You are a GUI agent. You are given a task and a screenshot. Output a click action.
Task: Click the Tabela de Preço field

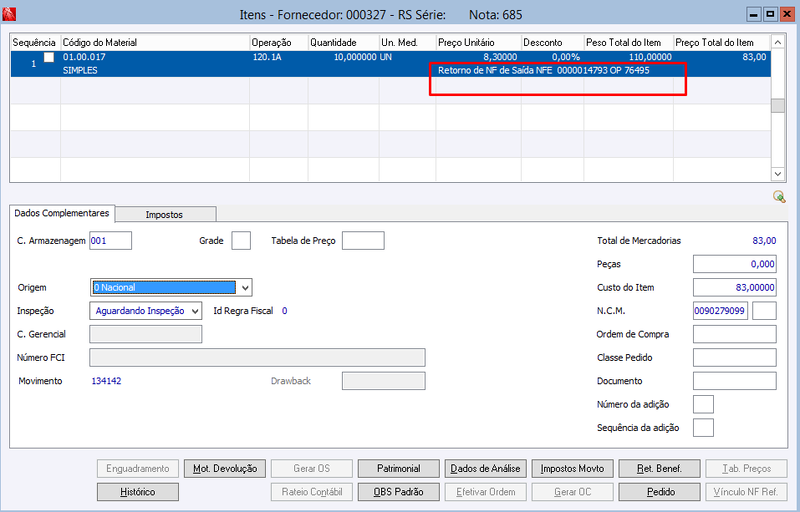point(363,241)
